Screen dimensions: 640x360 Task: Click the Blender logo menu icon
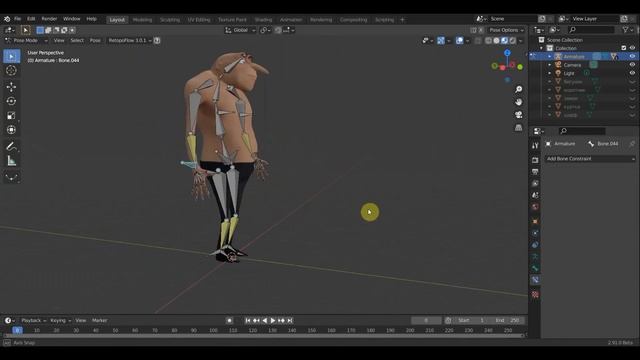(x=7, y=19)
